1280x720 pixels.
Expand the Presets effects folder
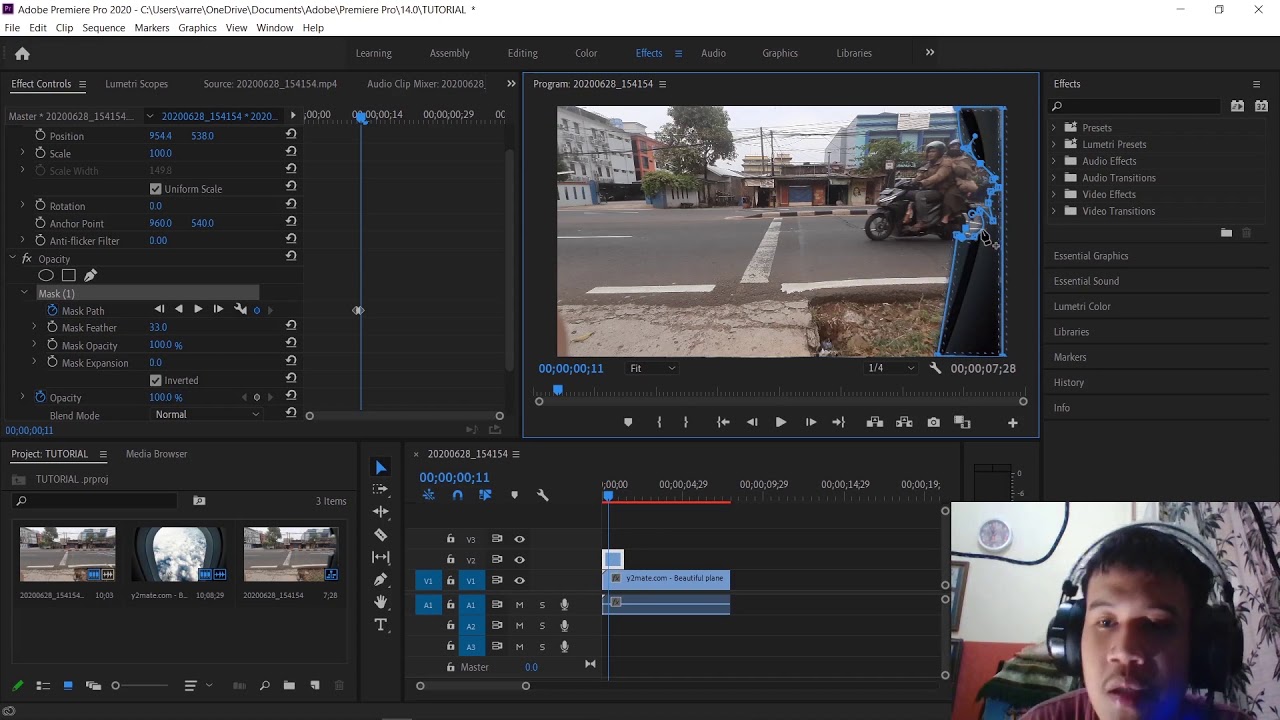(x=1053, y=128)
